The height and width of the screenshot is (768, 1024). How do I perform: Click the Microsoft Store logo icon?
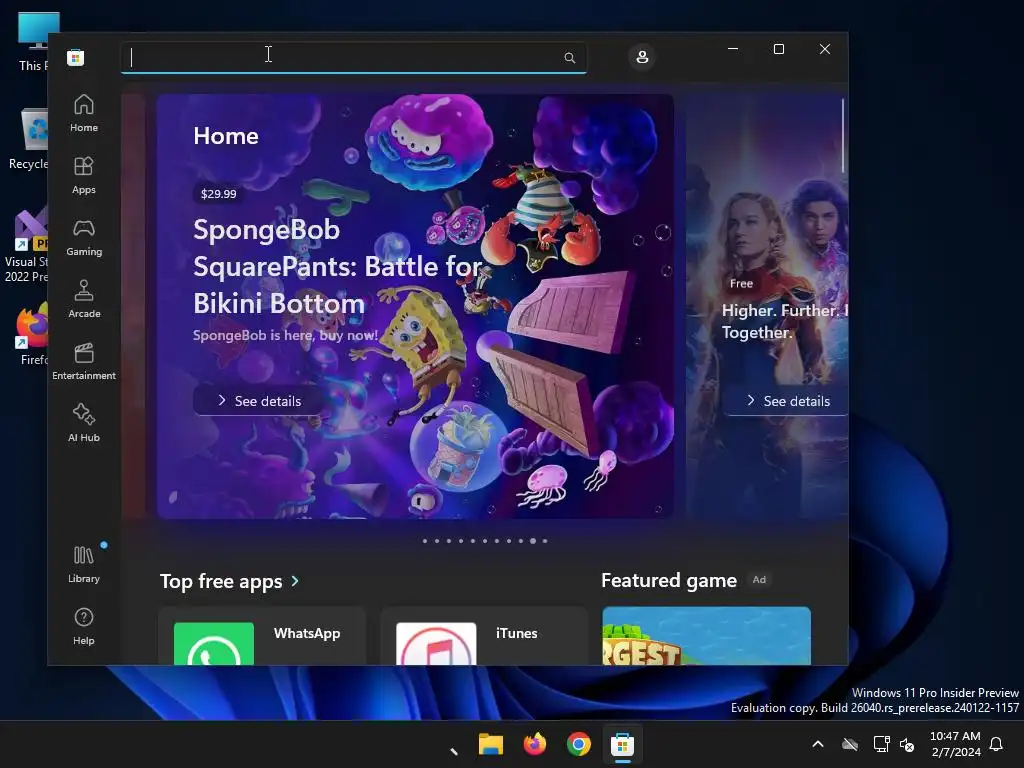[x=76, y=57]
